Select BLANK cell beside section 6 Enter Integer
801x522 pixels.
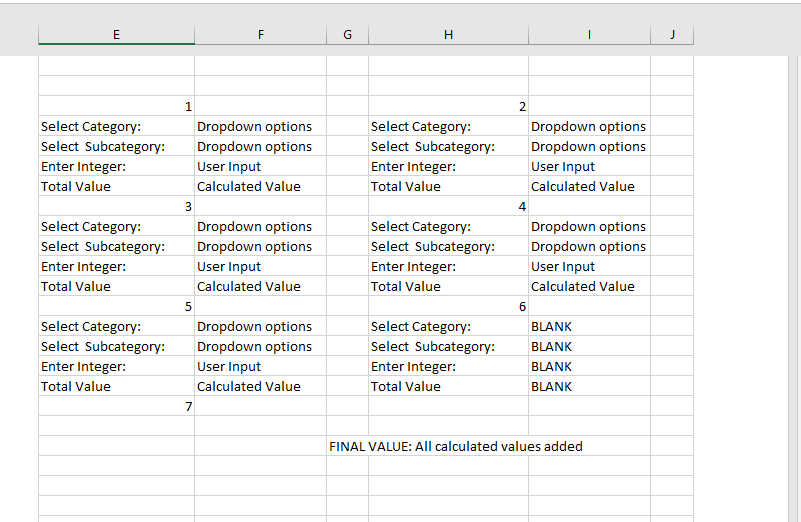click(590, 366)
